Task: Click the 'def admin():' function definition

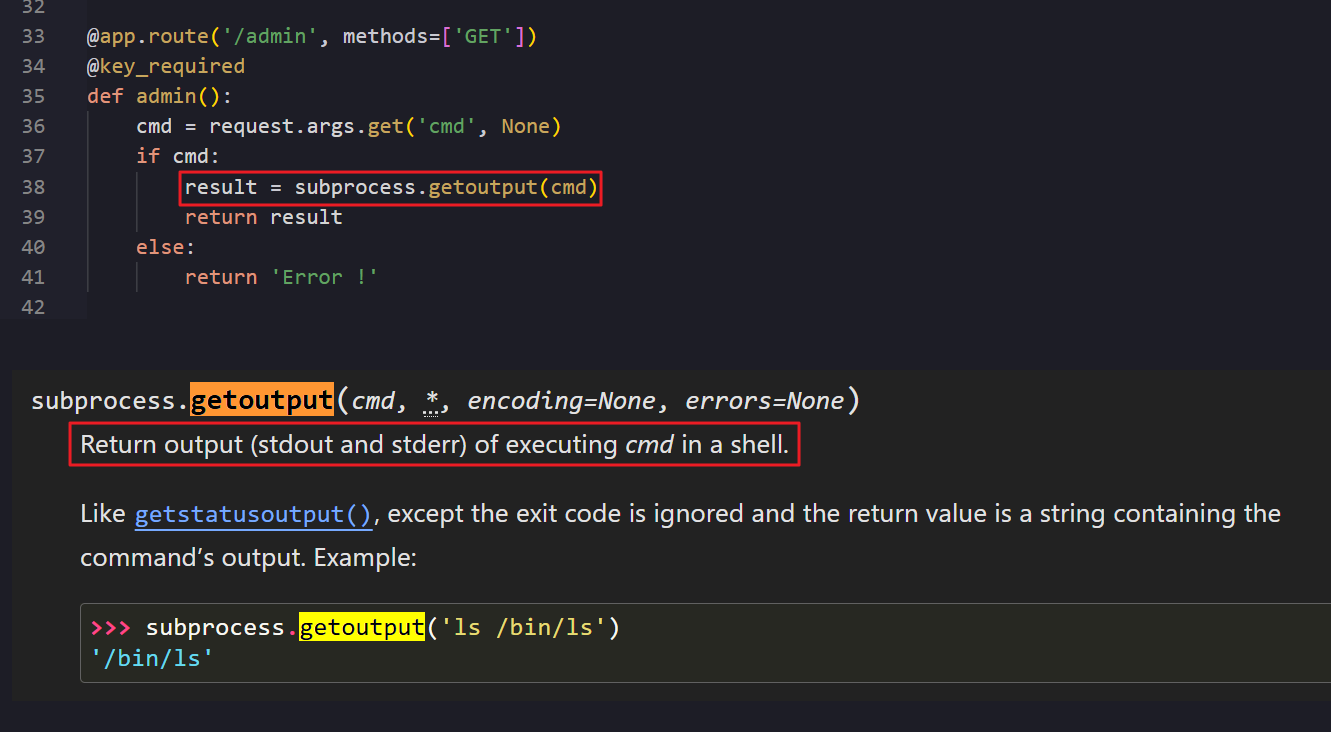Action: pyautogui.click(x=160, y=97)
